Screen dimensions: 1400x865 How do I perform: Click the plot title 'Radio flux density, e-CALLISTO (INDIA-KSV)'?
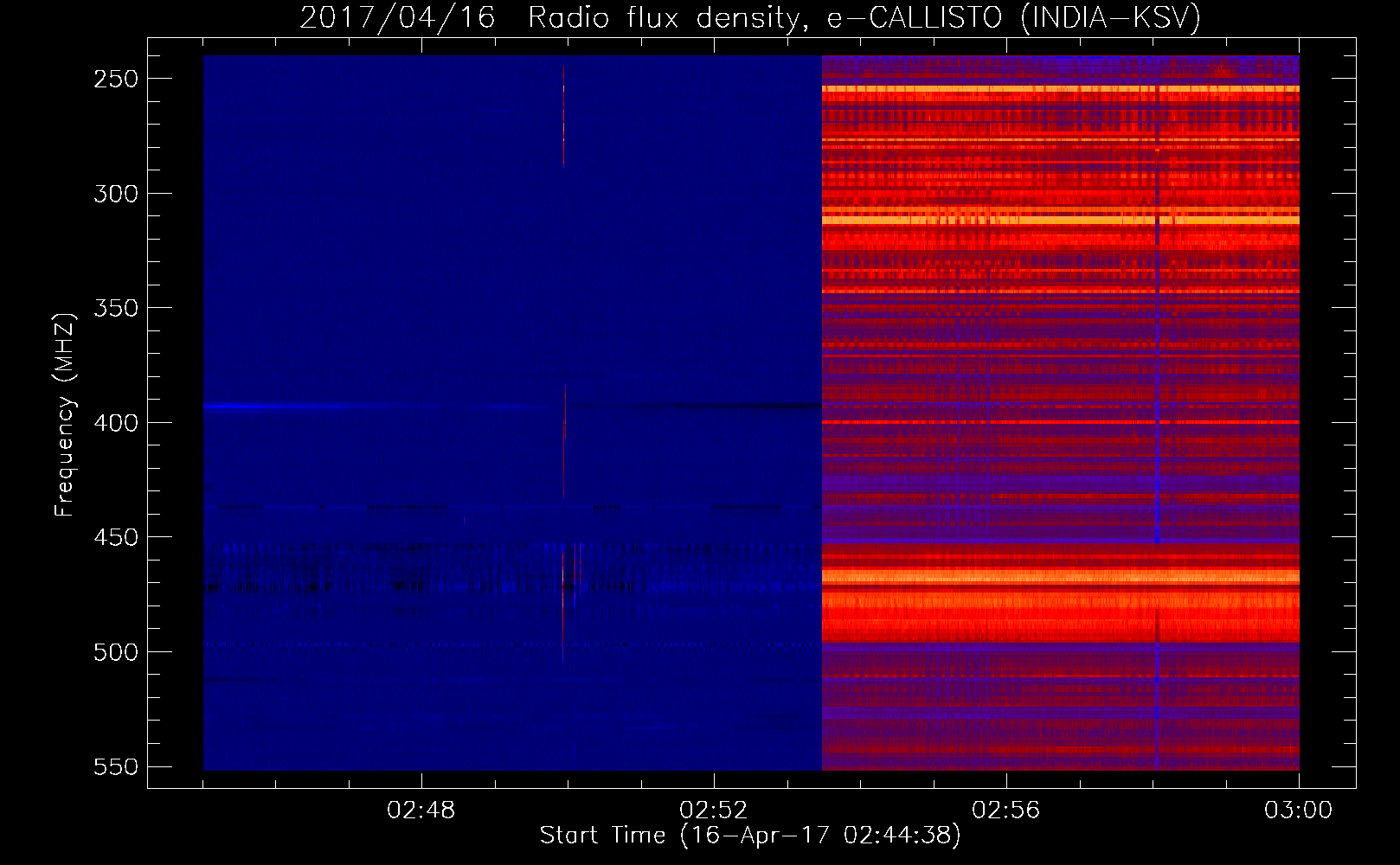coord(864,18)
